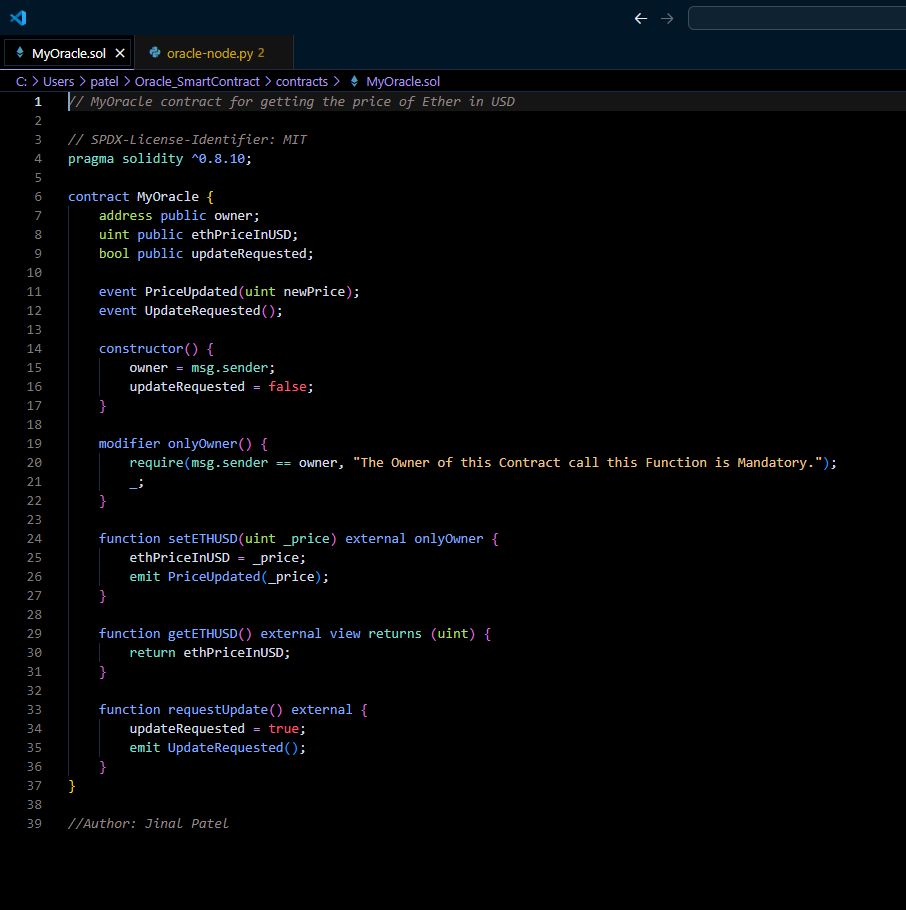Image resolution: width=906 pixels, height=910 pixels.
Task: Click the Solidity icon on MyOracle.sol tab
Action: click(x=20, y=53)
